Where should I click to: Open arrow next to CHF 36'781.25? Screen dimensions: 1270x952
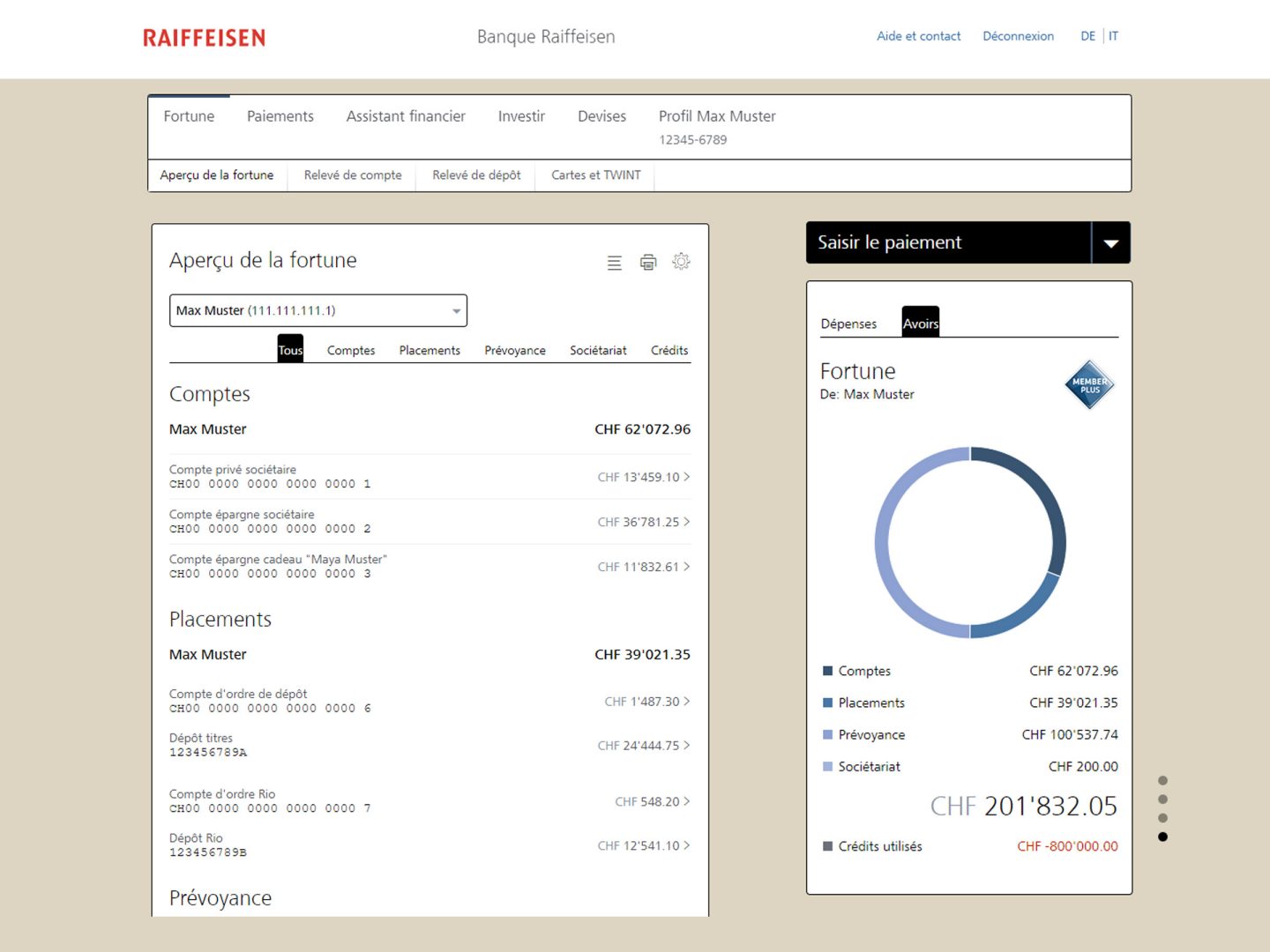[x=687, y=522]
